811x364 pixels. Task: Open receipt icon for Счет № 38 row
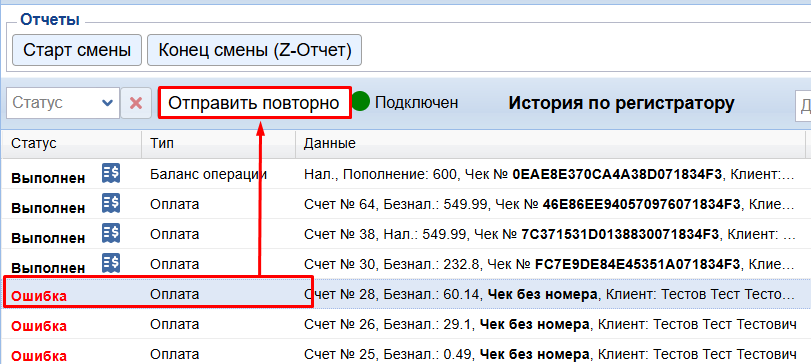coord(111,232)
